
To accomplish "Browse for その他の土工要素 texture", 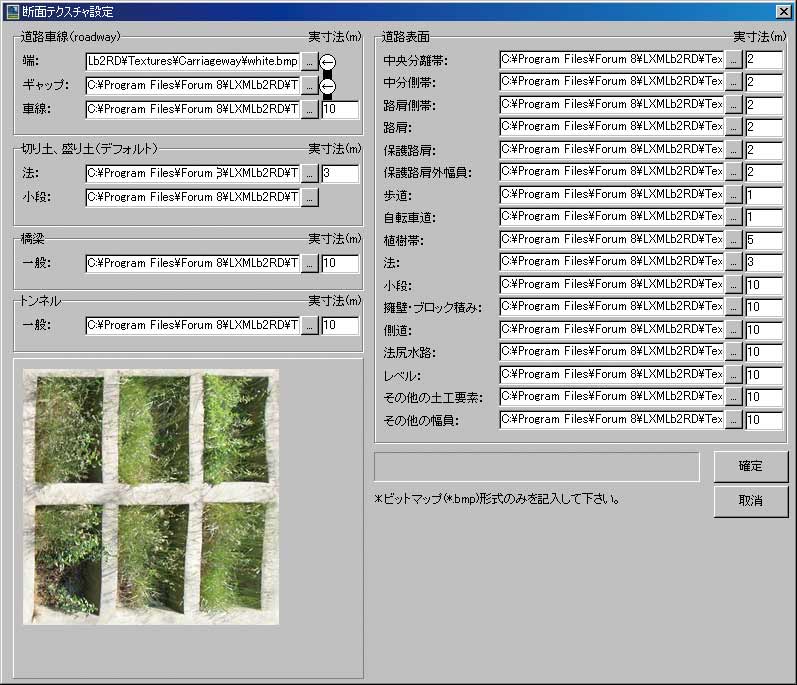I will click(733, 397).
